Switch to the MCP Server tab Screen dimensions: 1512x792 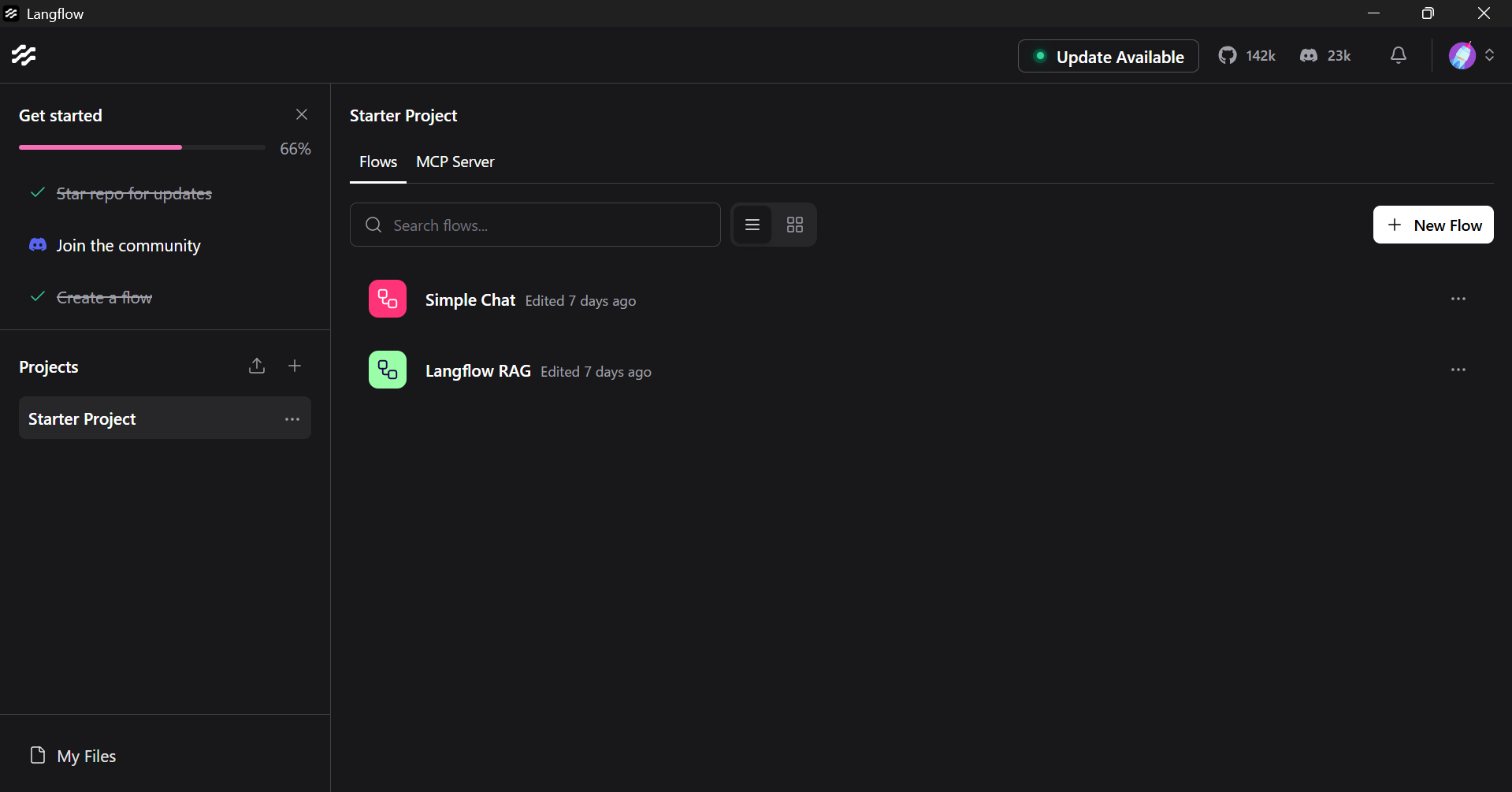(455, 162)
